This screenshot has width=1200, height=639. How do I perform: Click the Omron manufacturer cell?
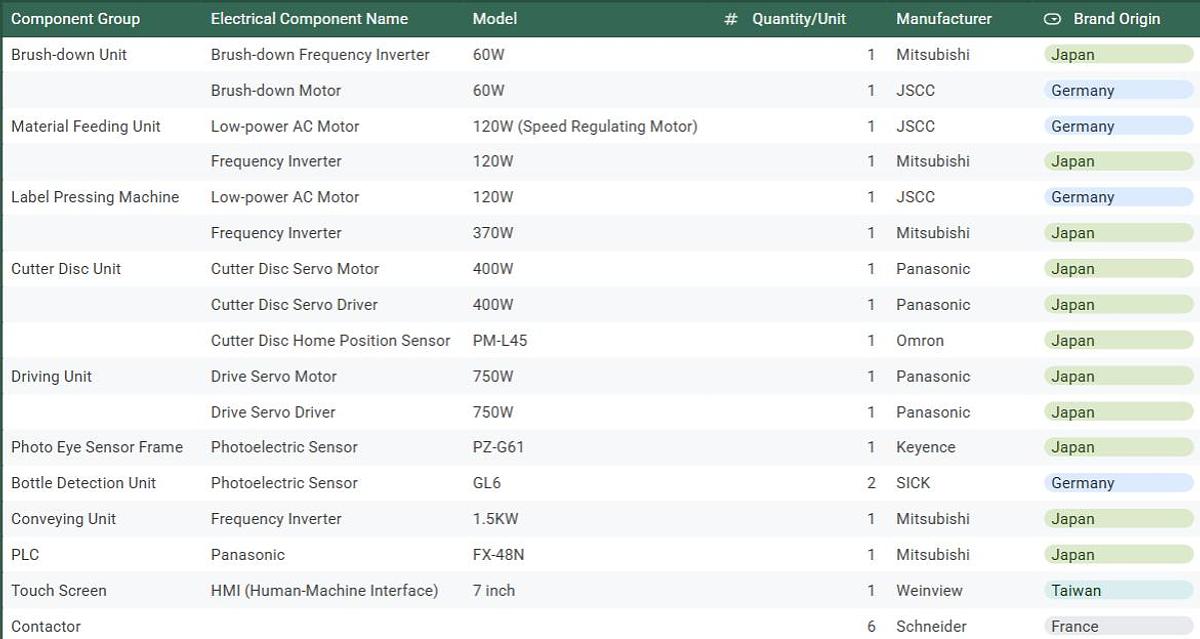920,341
